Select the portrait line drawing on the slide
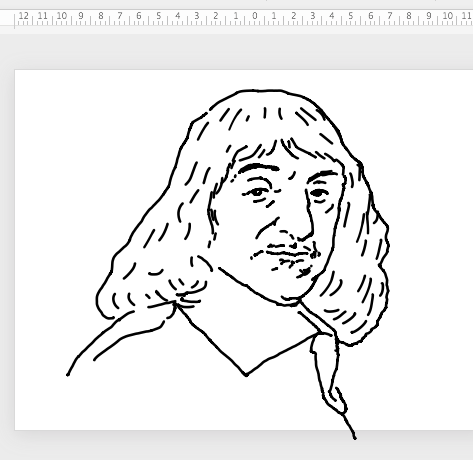Viewport: 473px width, 460px height. 228,264
